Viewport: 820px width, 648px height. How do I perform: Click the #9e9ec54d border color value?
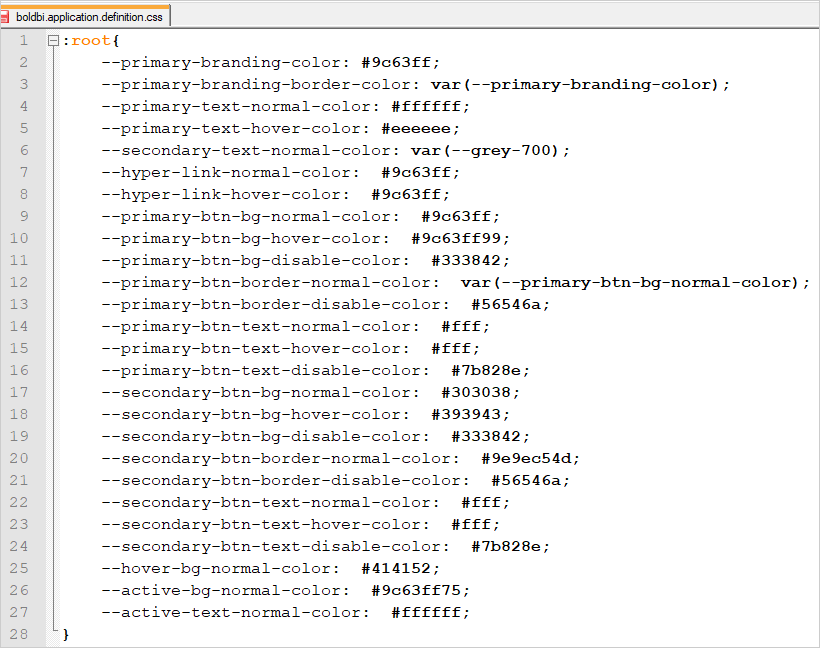point(530,459)
